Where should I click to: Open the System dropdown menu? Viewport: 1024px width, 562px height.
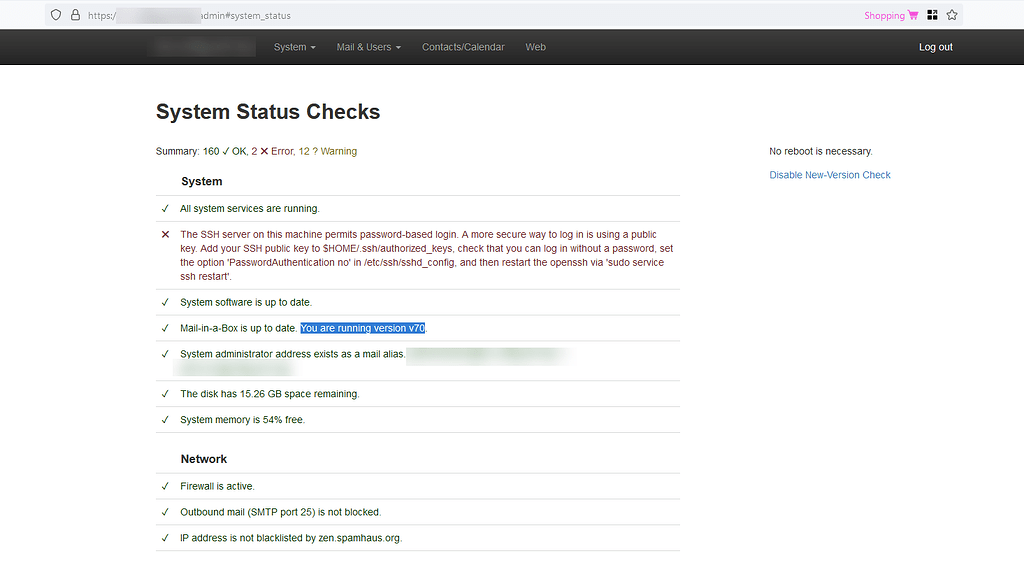click(294, 47)
